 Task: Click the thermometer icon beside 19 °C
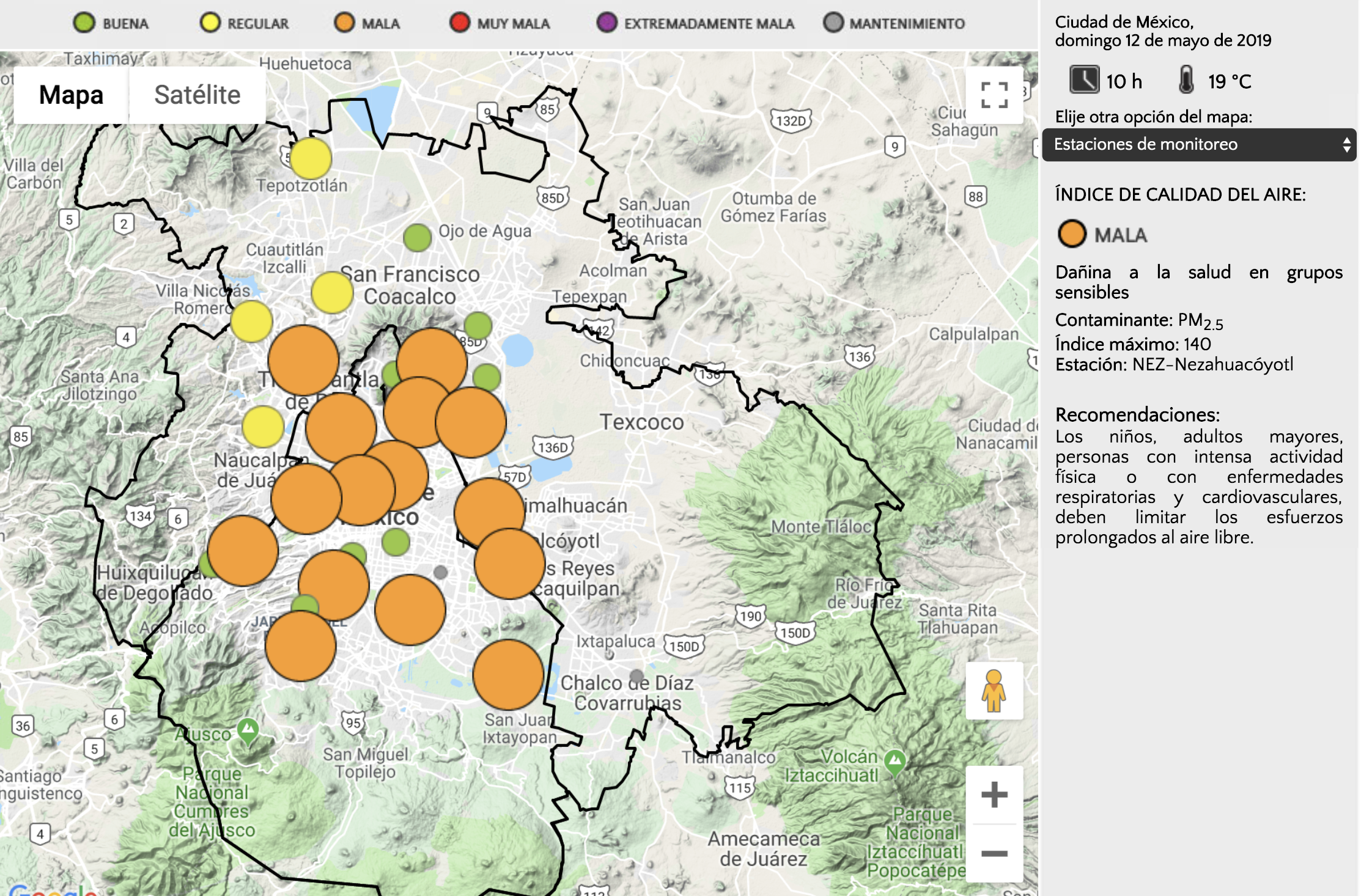pos(1186,80)
